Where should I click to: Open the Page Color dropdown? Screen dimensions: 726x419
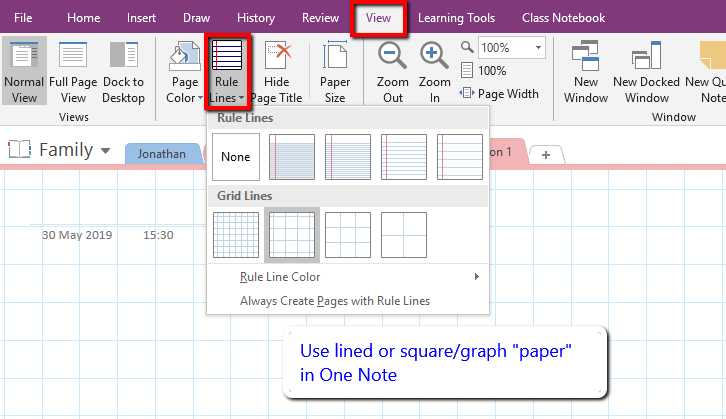[185, 71]
